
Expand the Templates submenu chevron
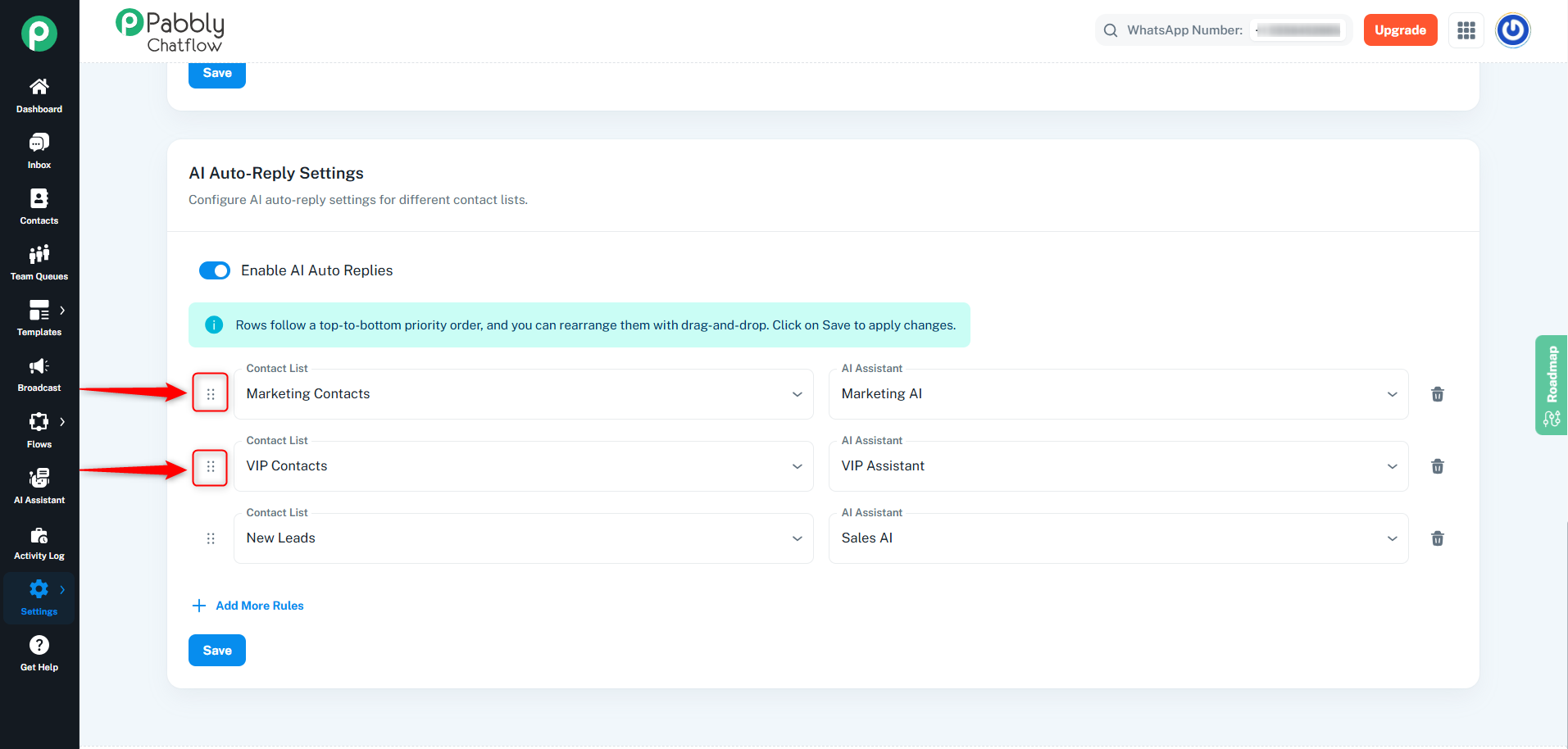point(62,311)
